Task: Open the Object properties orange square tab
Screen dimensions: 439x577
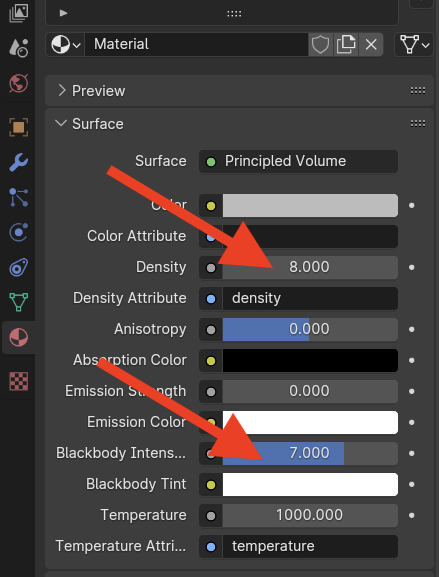Action: tap(18, 127)
